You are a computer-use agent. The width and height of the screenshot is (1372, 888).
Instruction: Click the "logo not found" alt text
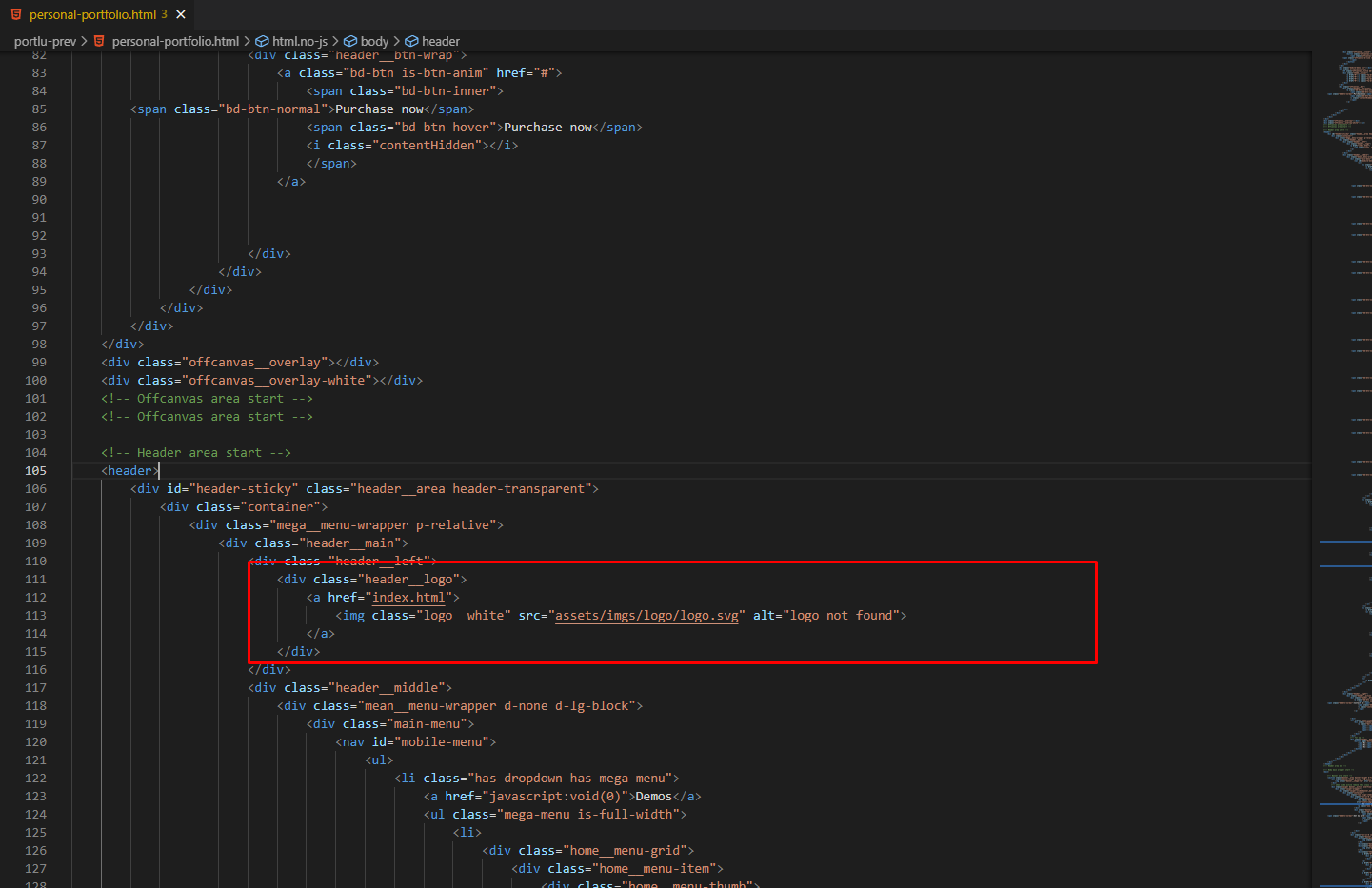[841, 616]
